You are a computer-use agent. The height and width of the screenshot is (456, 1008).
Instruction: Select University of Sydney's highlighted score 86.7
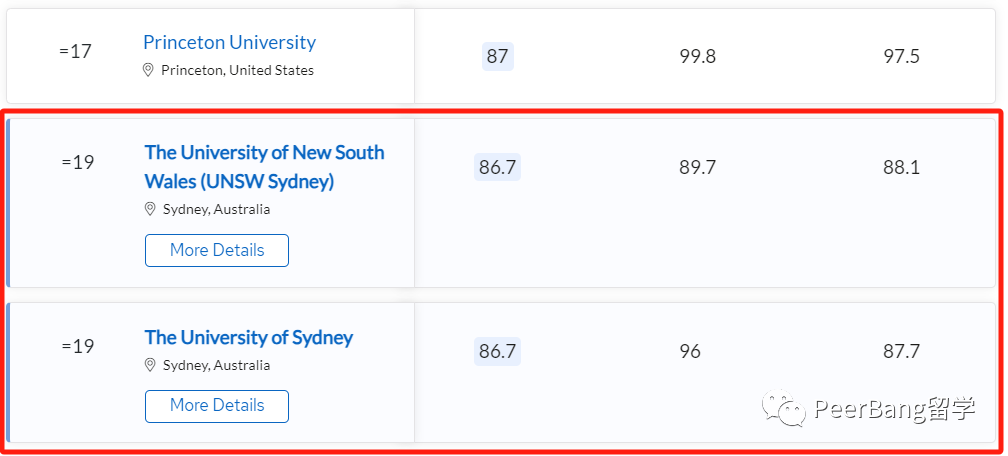[498, 352]
